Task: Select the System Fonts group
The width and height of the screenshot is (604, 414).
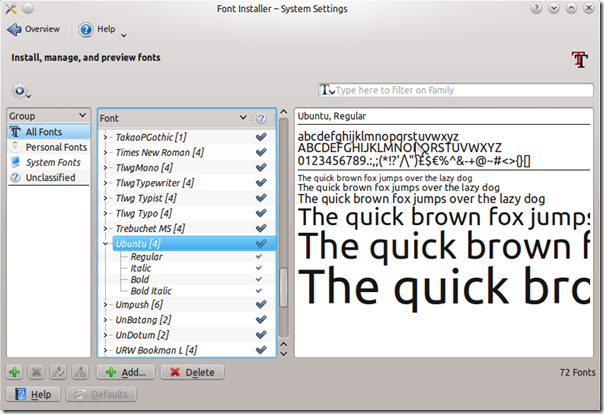Action: (52, 162)
